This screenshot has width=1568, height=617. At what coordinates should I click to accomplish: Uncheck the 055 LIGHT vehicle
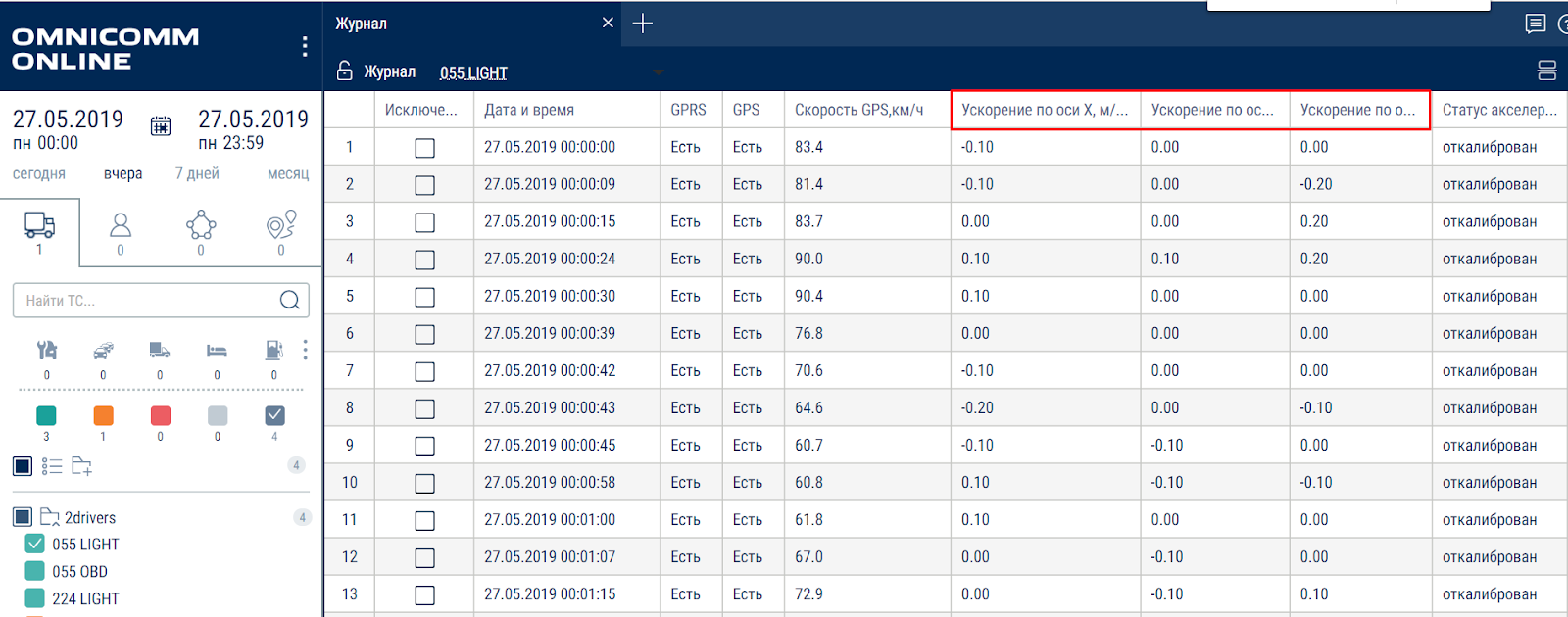tap(34, 544)
